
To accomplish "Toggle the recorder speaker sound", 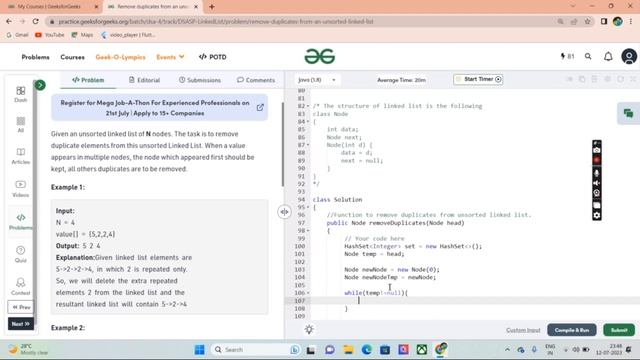I will tap(597, 183).
